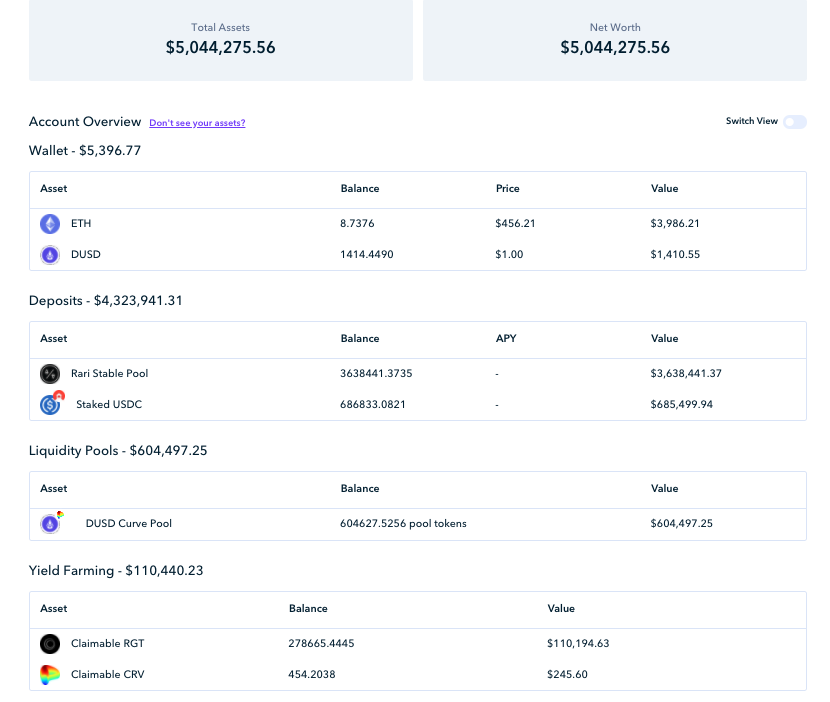Toggle the Switch View switch
This screenshot has width=830, height=702.
(795, 122)
